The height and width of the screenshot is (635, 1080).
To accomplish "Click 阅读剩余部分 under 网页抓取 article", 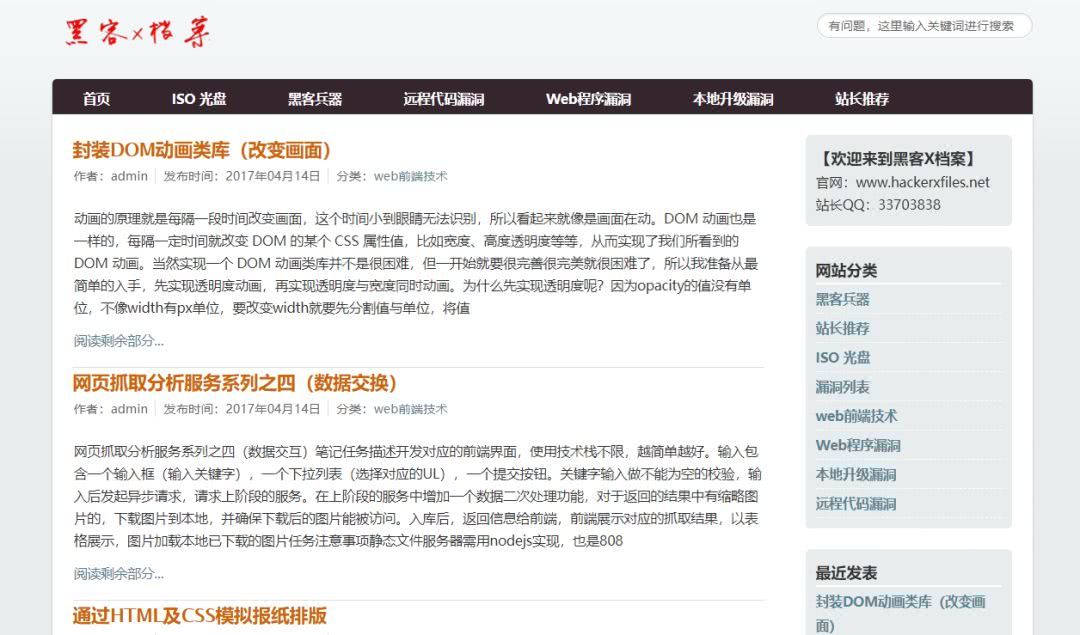I will 118,574.
